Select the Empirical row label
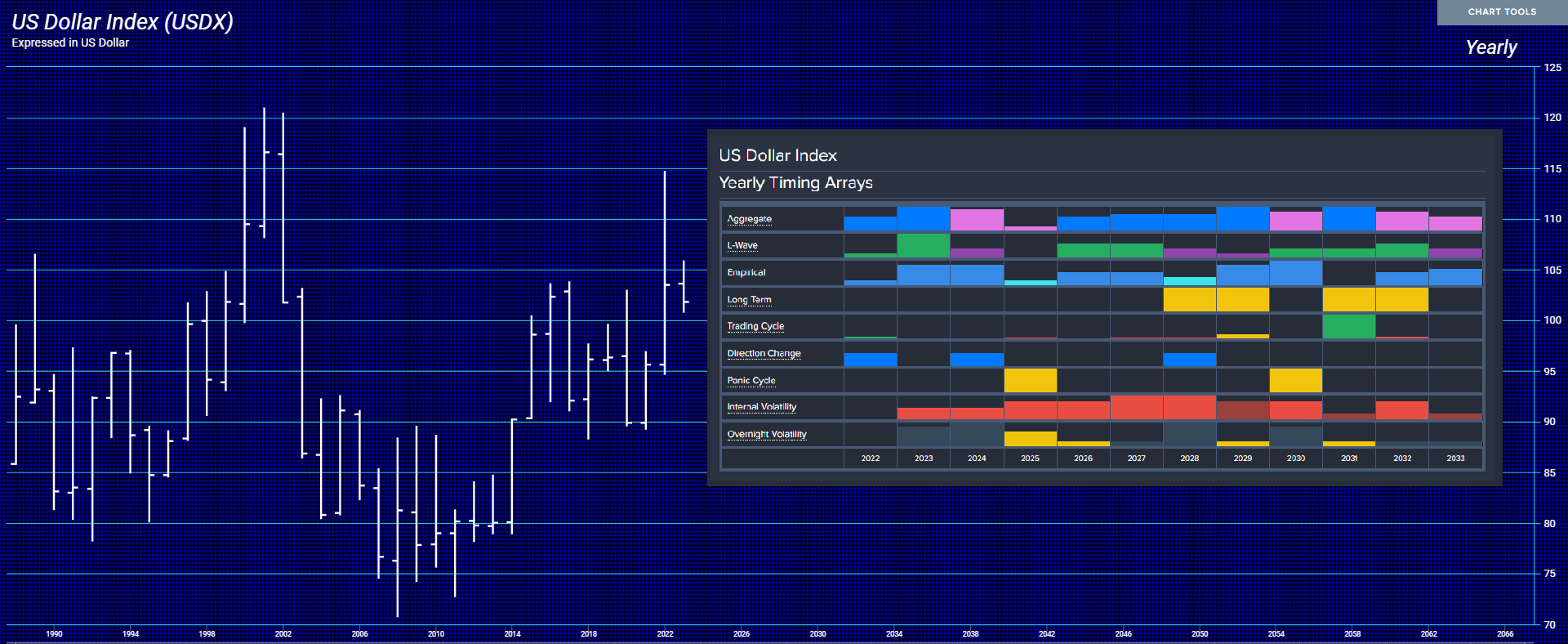 (x=746, y=272)
